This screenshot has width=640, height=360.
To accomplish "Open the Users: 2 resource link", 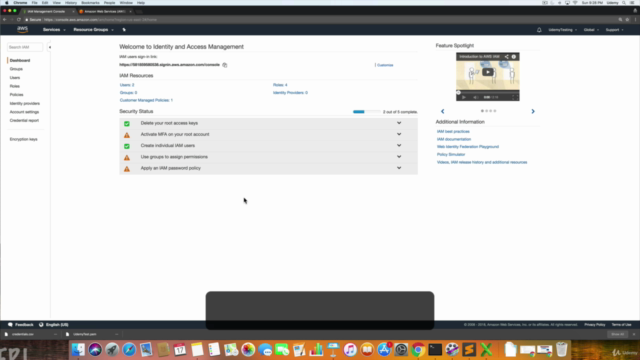I will click(x=127, y=85).
